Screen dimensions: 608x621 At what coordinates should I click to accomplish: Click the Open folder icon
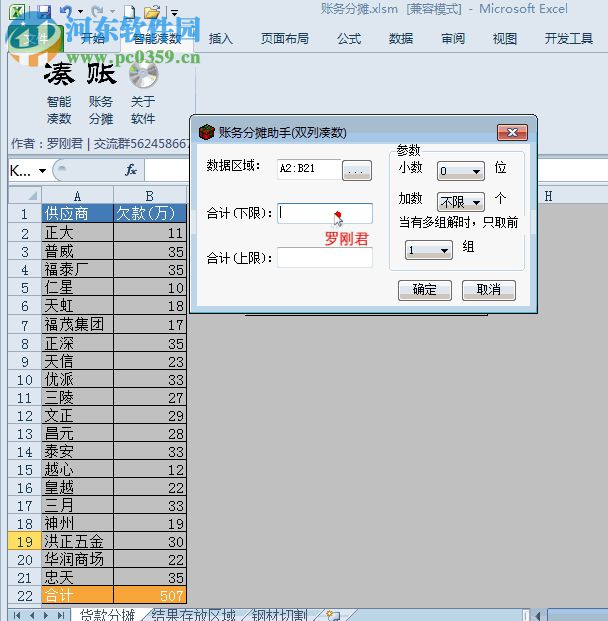(152, 12)
